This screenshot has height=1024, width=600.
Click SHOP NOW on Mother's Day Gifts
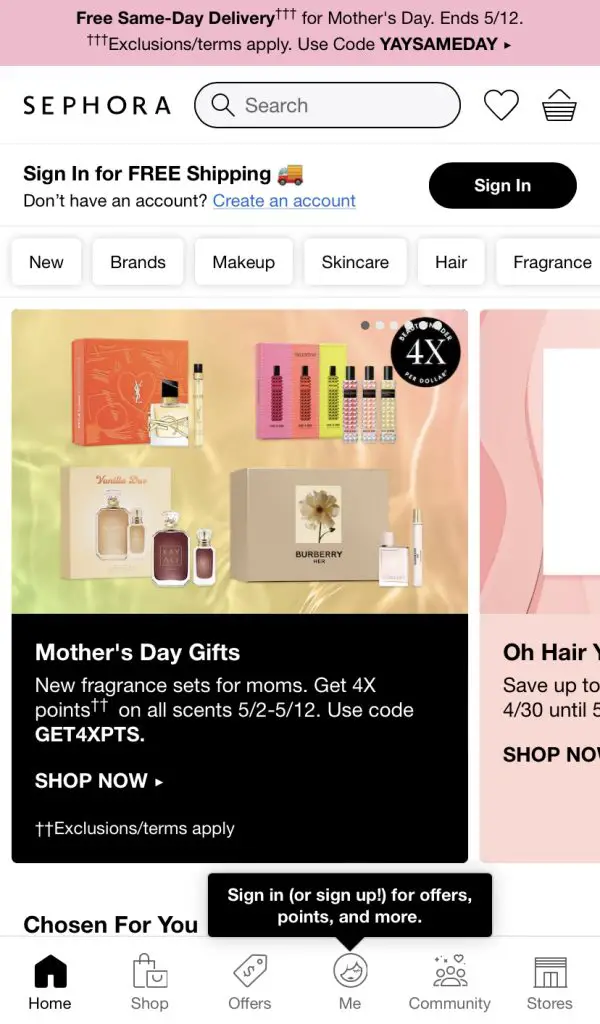click(99, 780)
